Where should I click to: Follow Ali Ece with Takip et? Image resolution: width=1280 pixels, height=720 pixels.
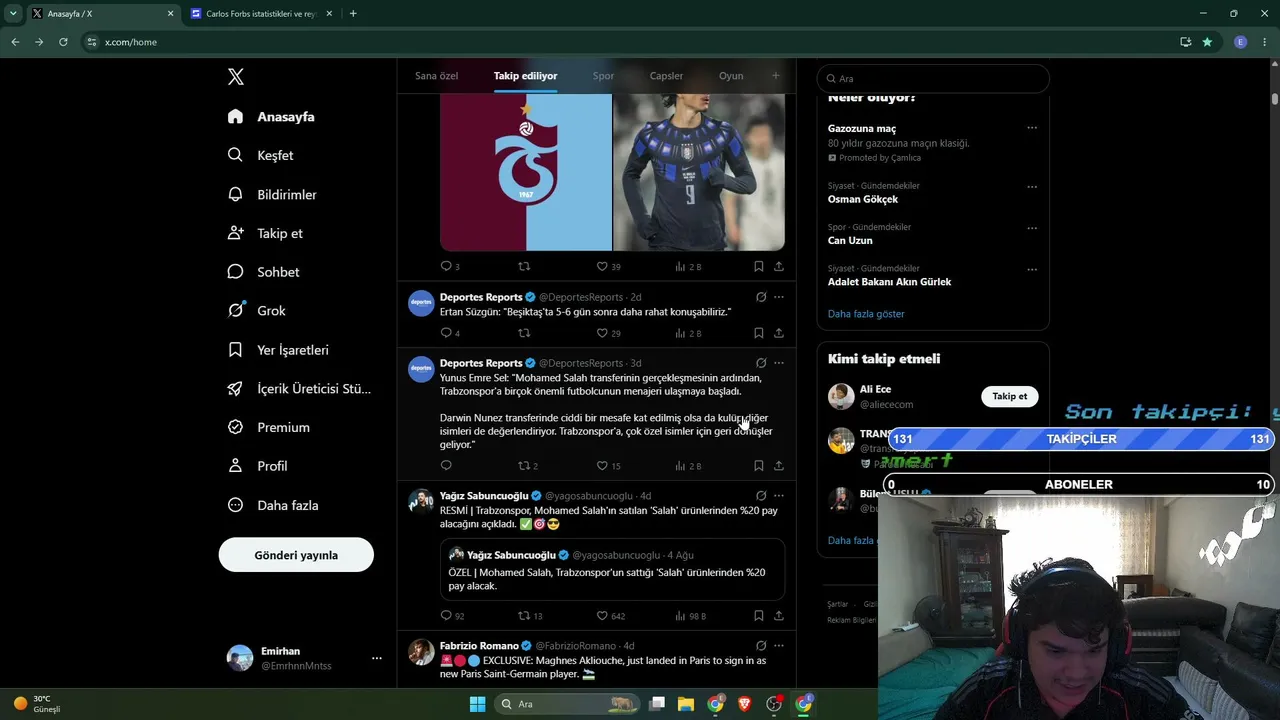pos(1010,396)
